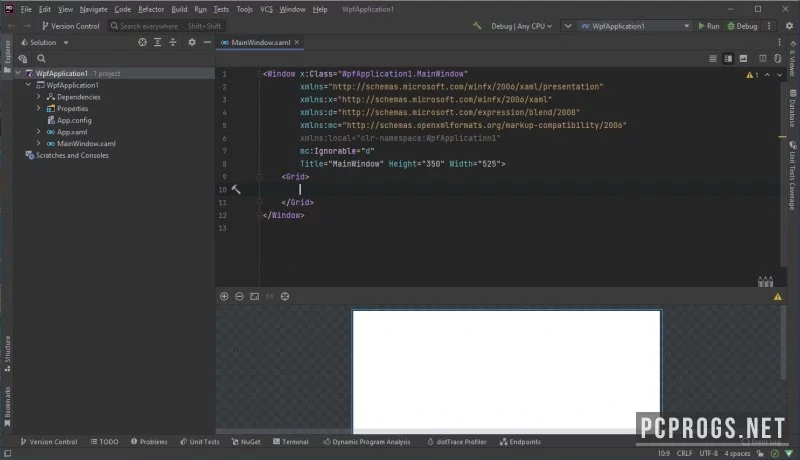The image size is (800, 460).
Task: Click the Debug button
Action: pos(742,26)
